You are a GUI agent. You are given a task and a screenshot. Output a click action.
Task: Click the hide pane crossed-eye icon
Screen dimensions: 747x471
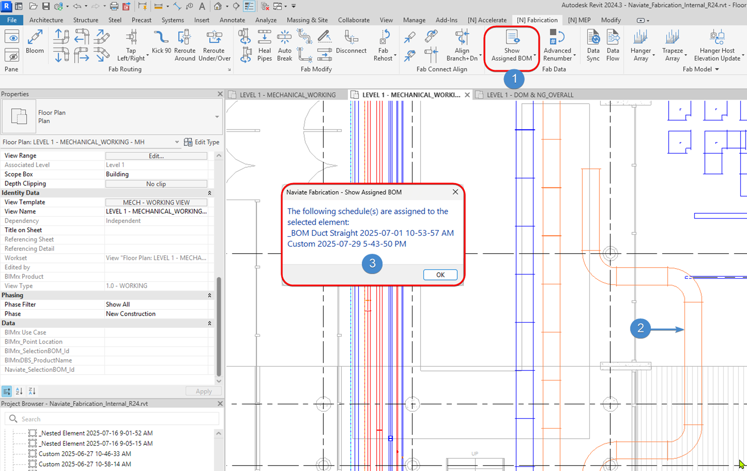point(11,55)
